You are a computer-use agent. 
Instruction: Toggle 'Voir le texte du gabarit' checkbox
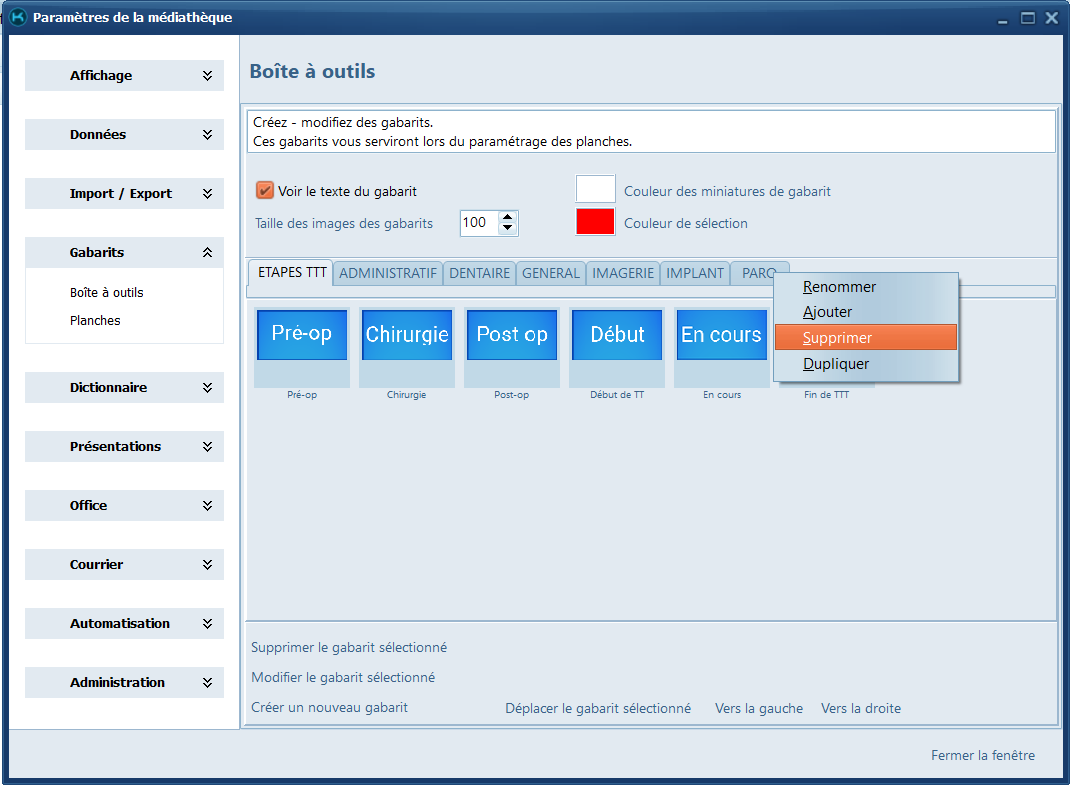tap(265, 191)
